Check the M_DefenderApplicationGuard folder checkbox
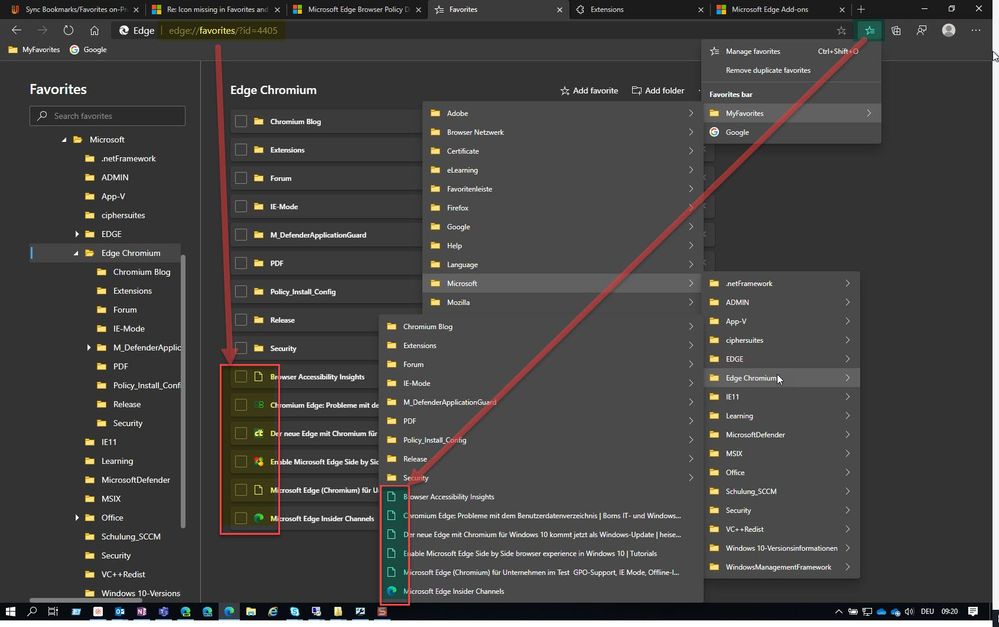The width and height of the screenshot is (999, 627). click(241, 234)
